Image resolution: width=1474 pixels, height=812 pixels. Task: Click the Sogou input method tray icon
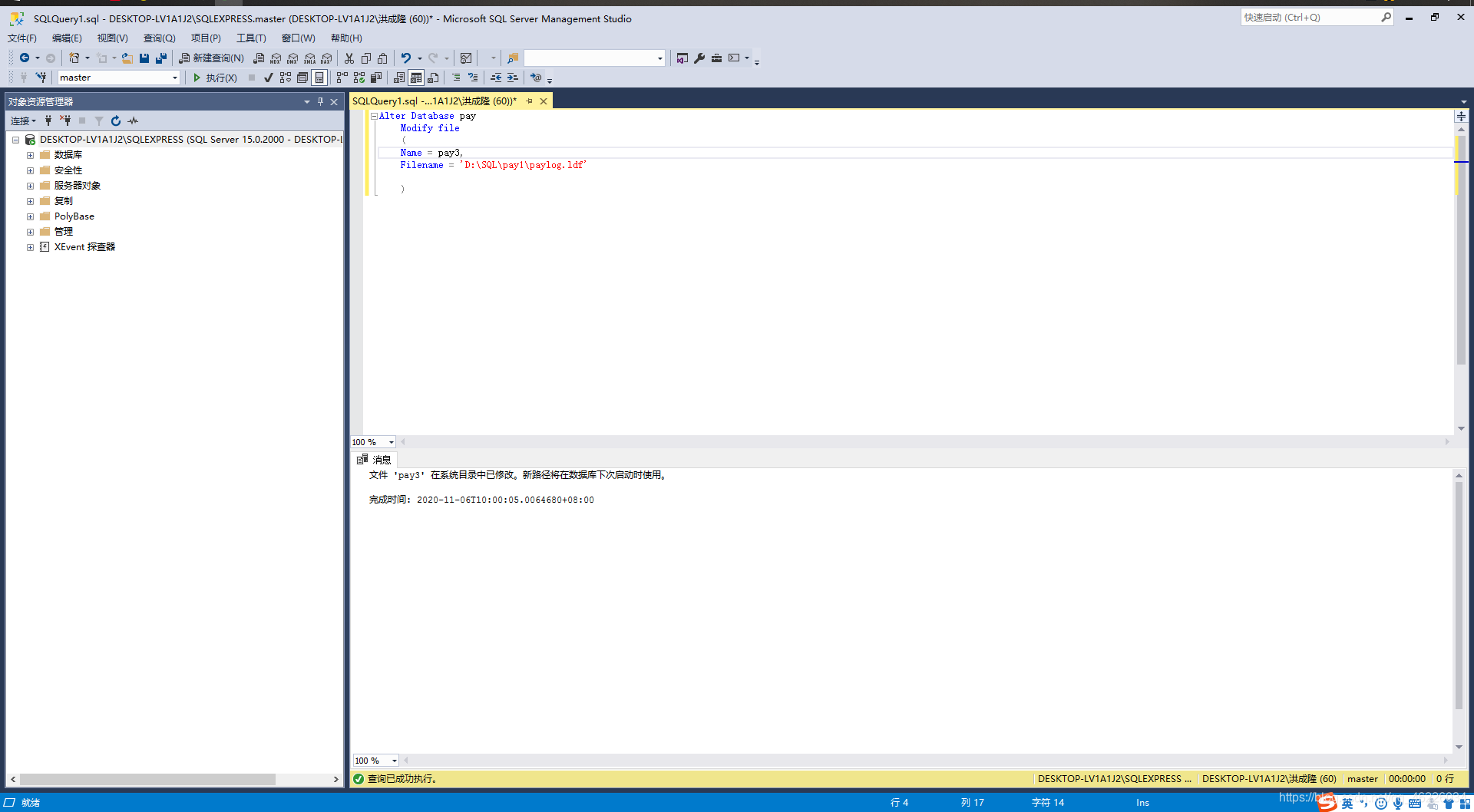click(x=1327, y=803)
